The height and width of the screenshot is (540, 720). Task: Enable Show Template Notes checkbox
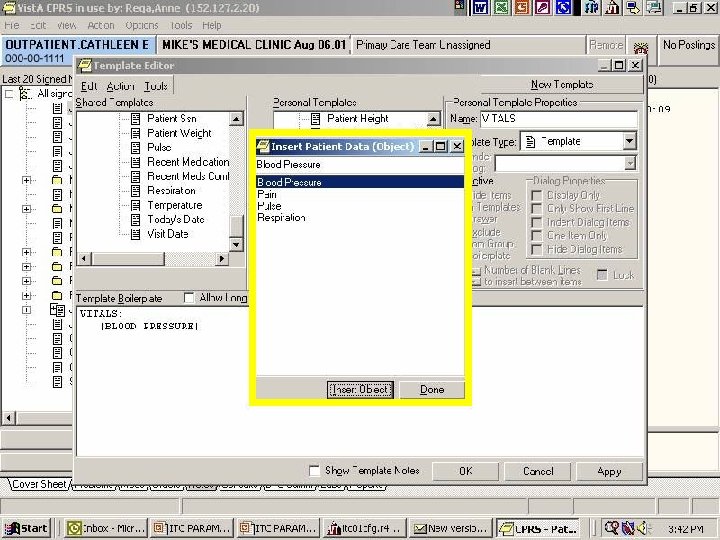point(315,471)
